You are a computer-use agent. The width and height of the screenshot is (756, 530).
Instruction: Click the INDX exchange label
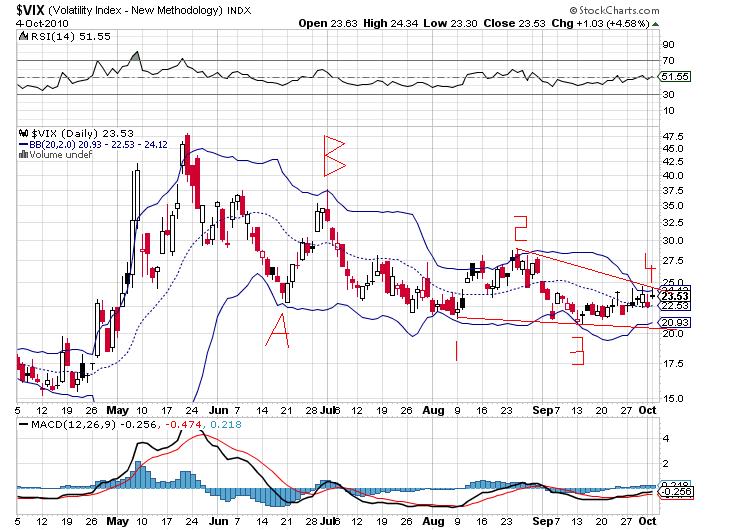coord(239,10)
